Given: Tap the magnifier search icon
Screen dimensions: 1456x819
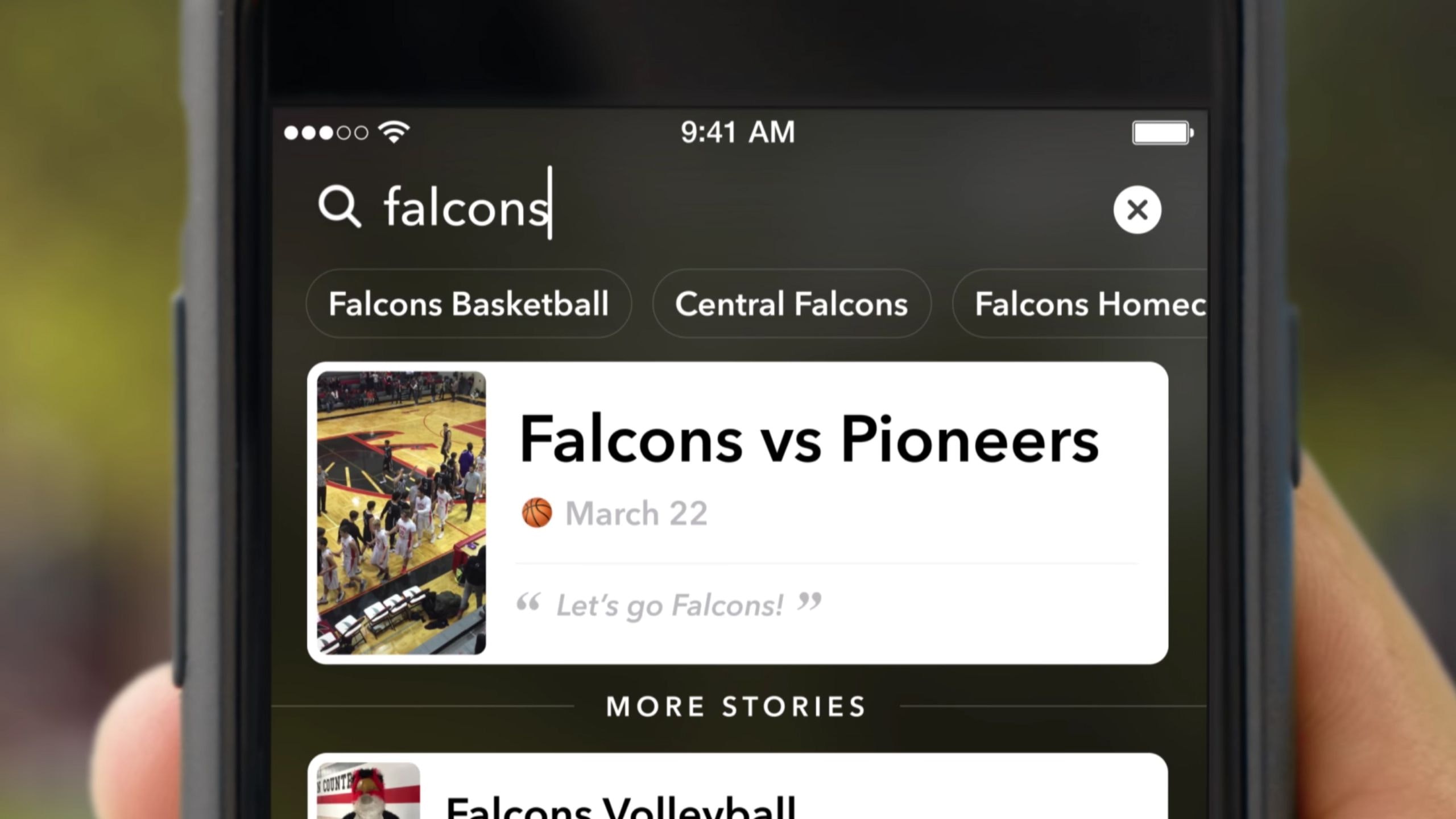Looking at the screenshot, I should tap(340, 208).
